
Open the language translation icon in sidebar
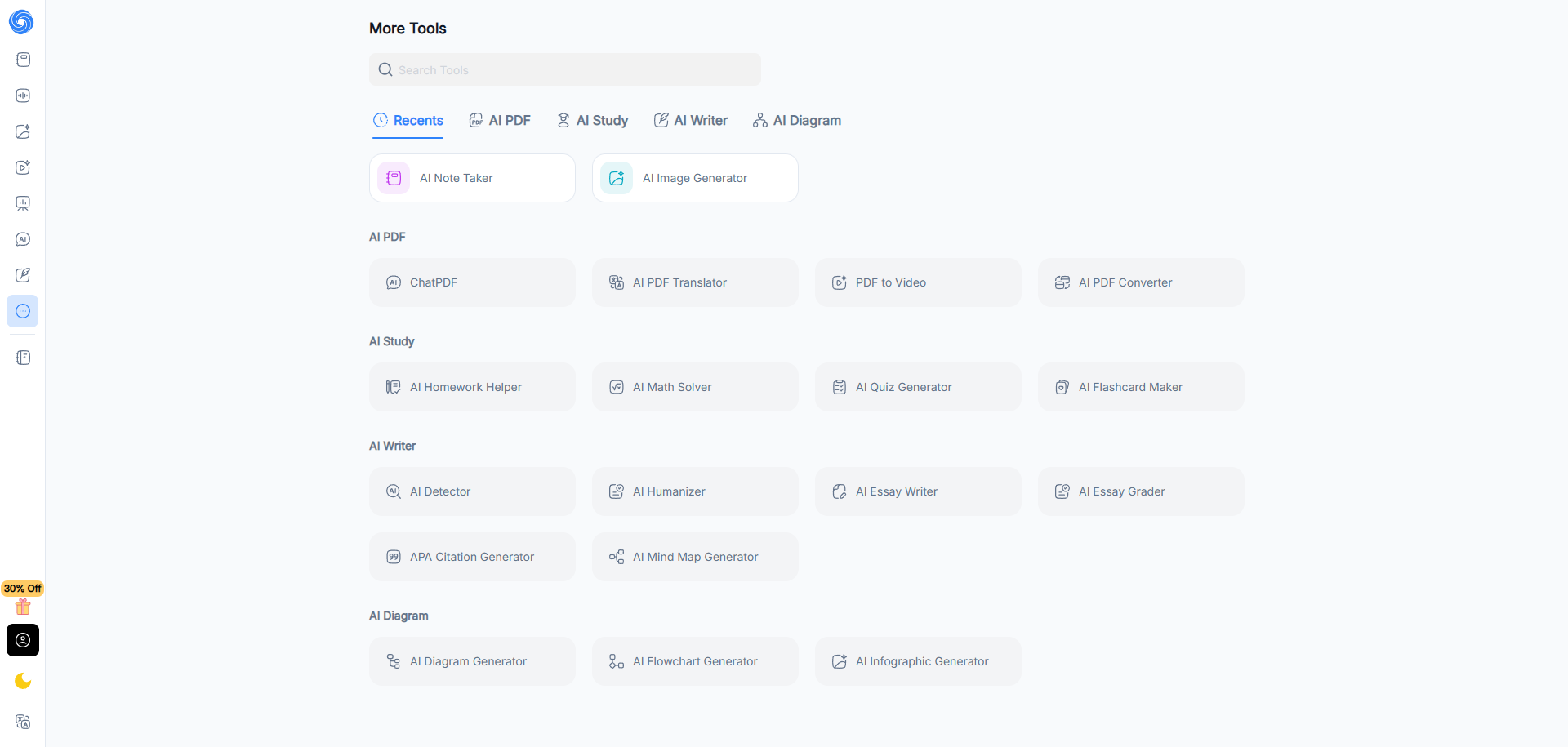[x=23, y=722]
